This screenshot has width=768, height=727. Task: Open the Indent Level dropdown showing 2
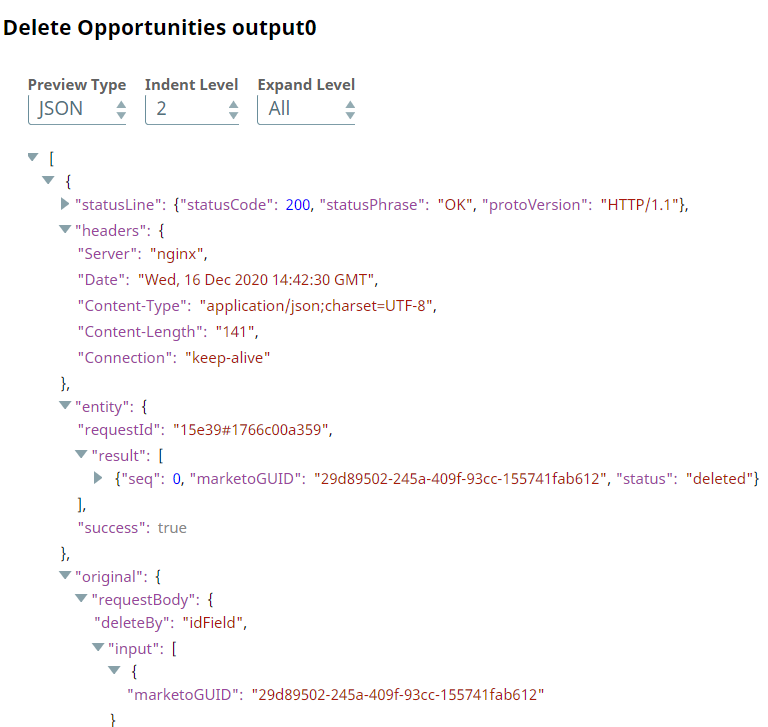pyautogui.click(x=192, y=109)
